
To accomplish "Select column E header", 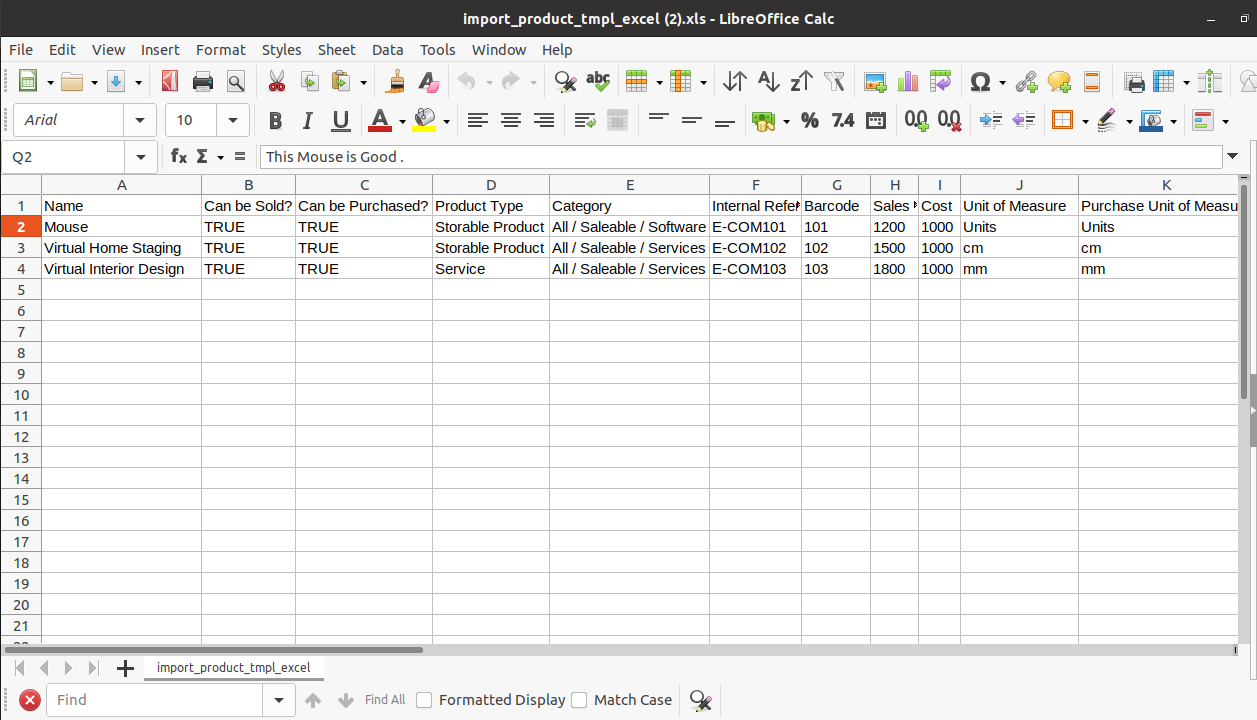I will point(630,185).
